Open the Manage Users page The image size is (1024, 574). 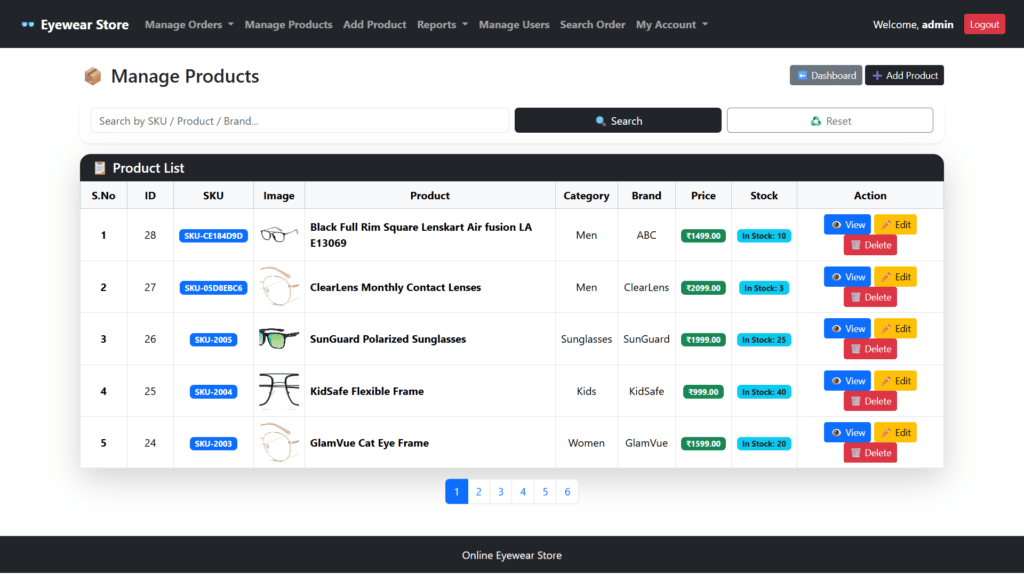click(513, 24)
